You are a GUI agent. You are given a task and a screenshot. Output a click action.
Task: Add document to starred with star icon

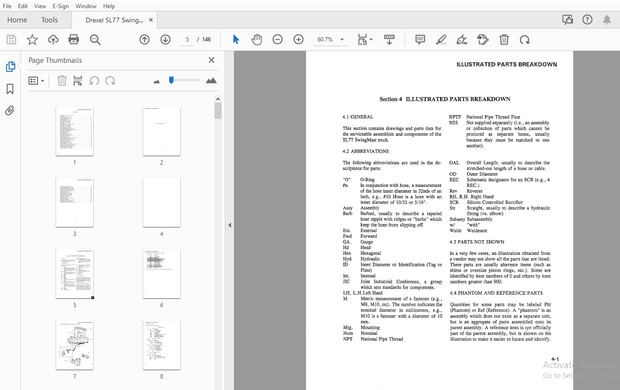tap(32, 40)
